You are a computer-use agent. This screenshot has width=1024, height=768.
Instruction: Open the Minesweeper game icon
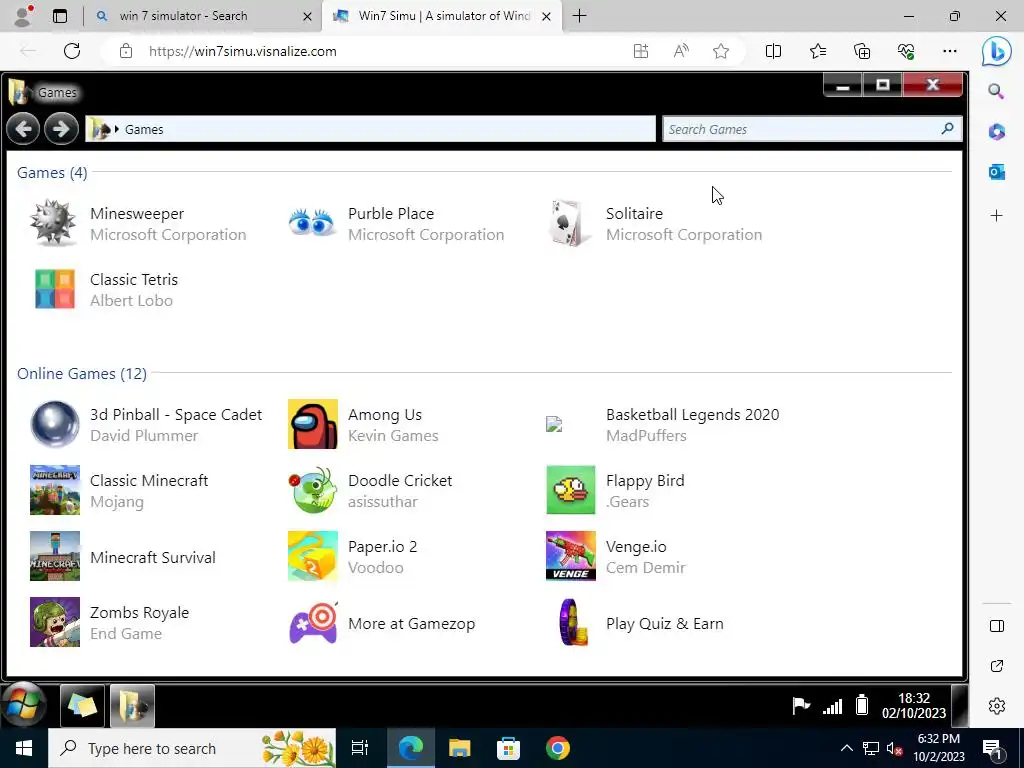[54, 223]
